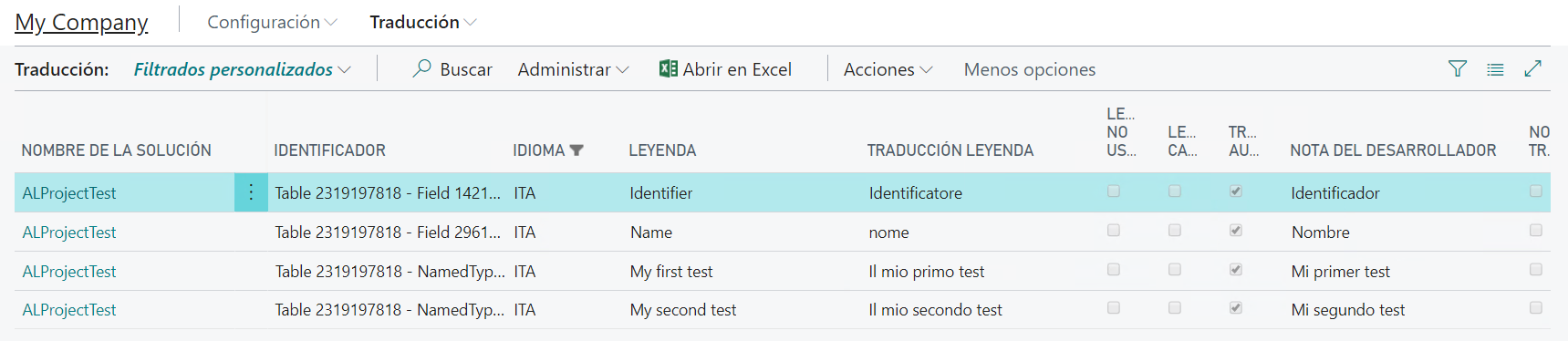1568x341 pixels.
Task: Expand the Acciones dropdown
Action: (888, 69)
